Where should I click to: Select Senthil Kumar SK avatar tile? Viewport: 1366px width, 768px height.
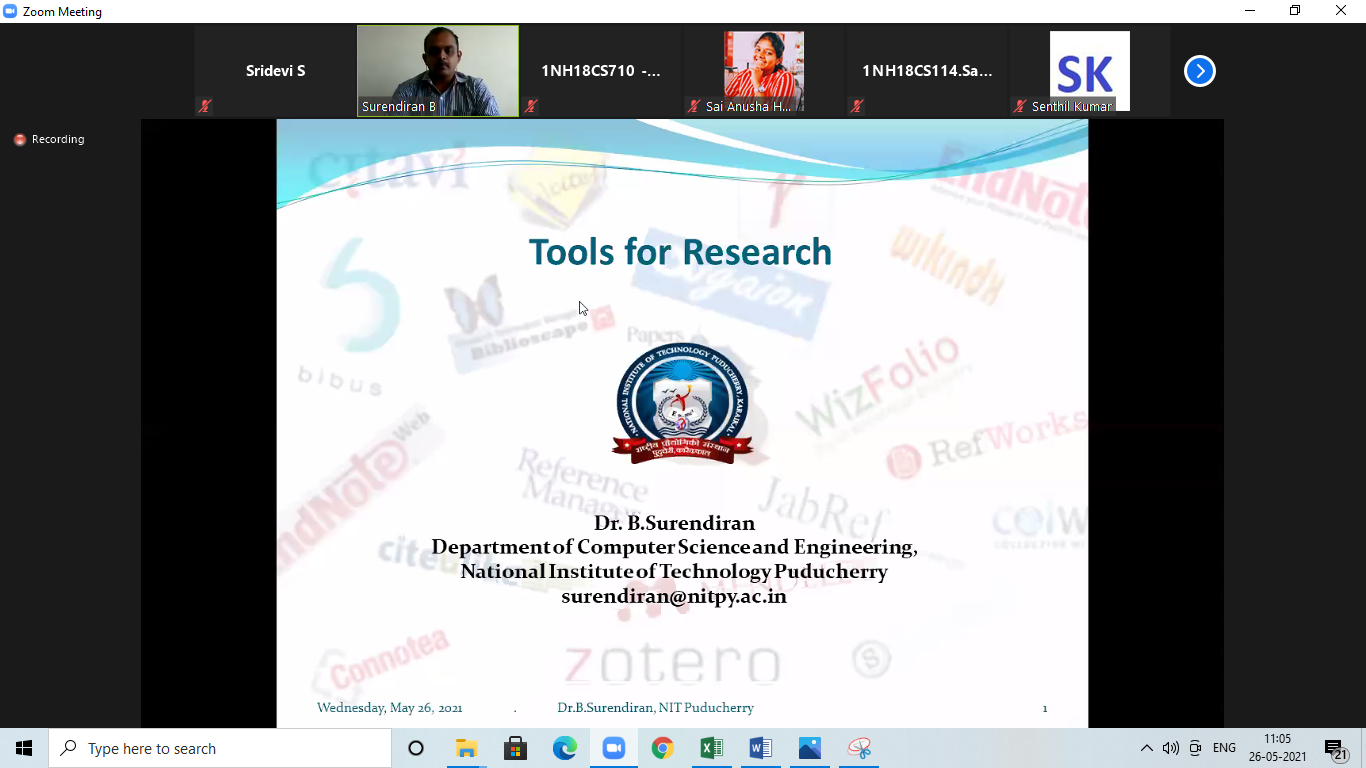point(1090,71)
